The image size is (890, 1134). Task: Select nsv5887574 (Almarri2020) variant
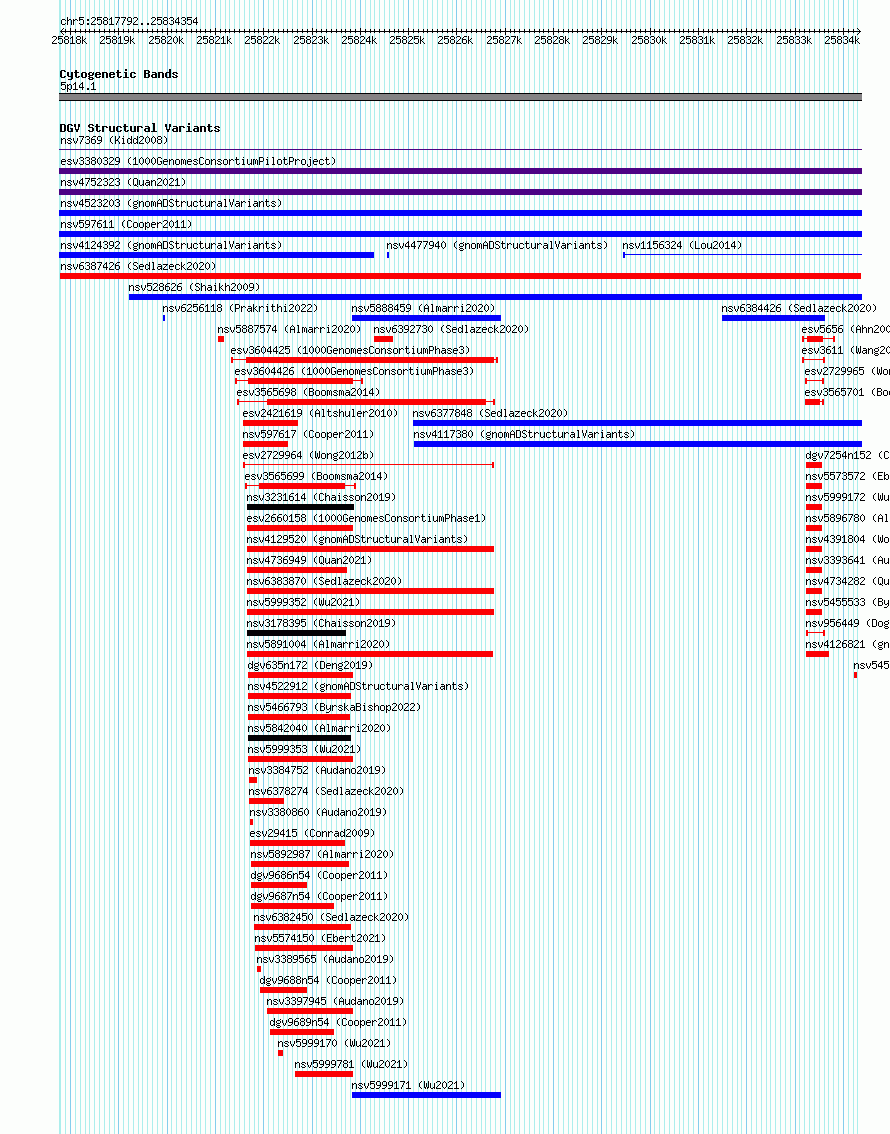(289, 329)
